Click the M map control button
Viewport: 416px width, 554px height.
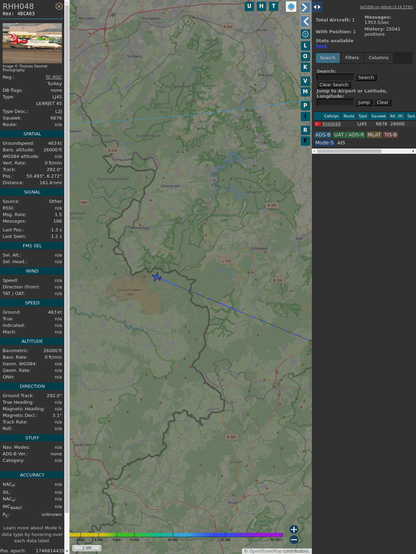click(x=305, y=92)
